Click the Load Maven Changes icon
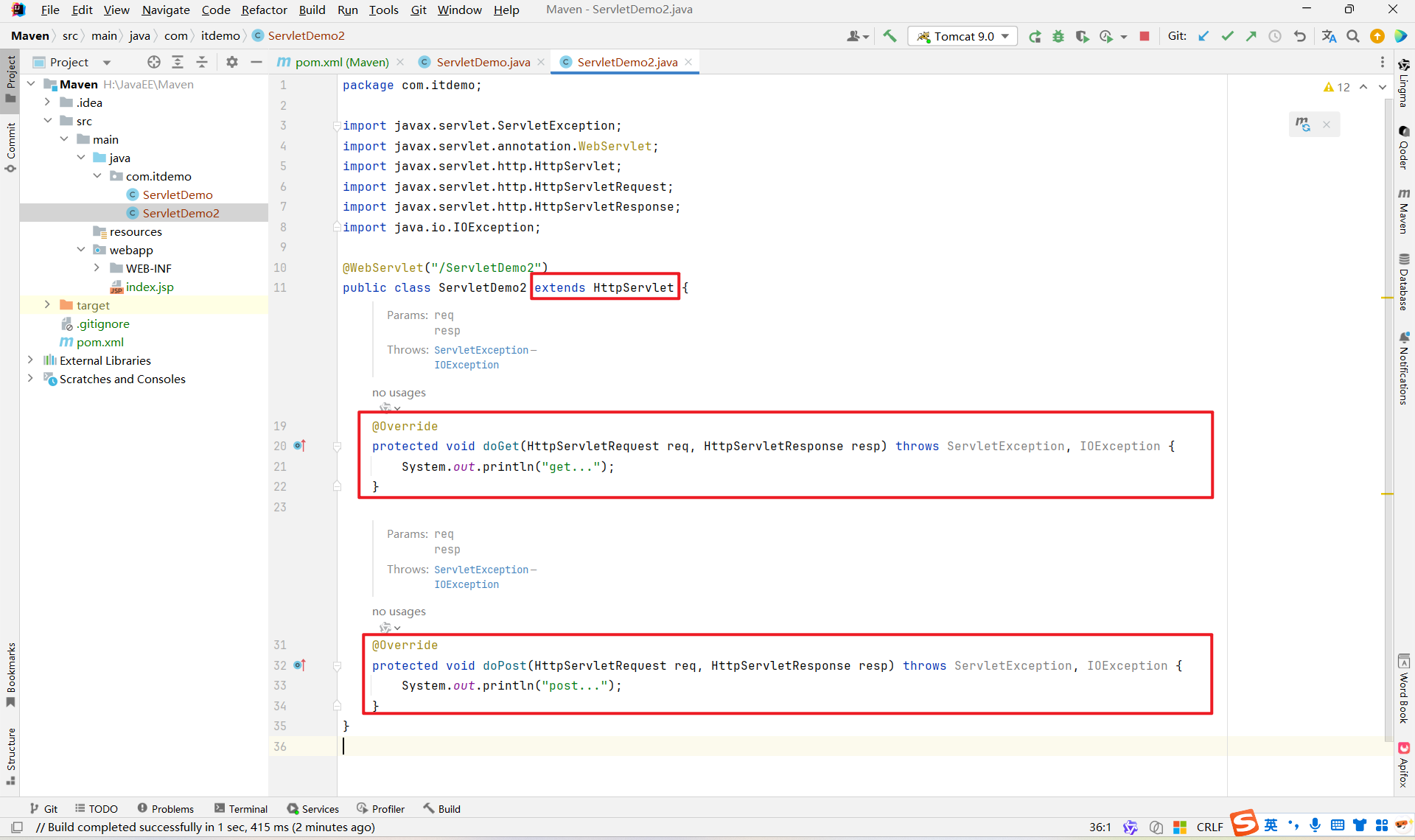 coord(1303,124)
